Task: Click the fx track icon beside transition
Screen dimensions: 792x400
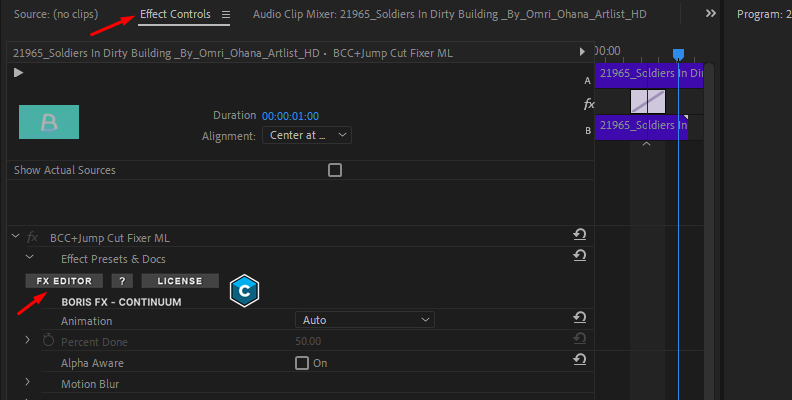Action: [x=588, y=104]
